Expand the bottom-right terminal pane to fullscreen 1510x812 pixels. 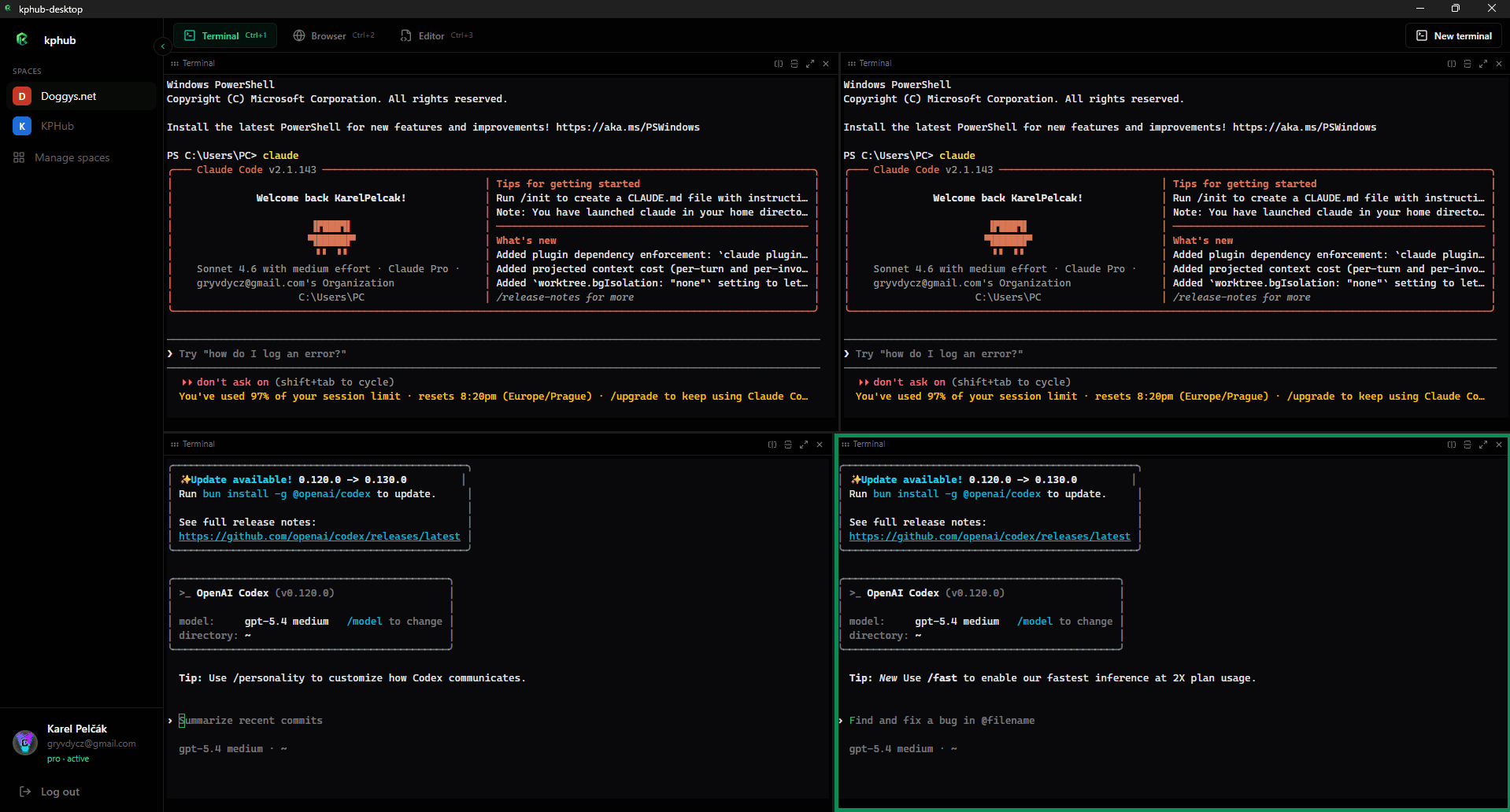[x=1483, y=445]
